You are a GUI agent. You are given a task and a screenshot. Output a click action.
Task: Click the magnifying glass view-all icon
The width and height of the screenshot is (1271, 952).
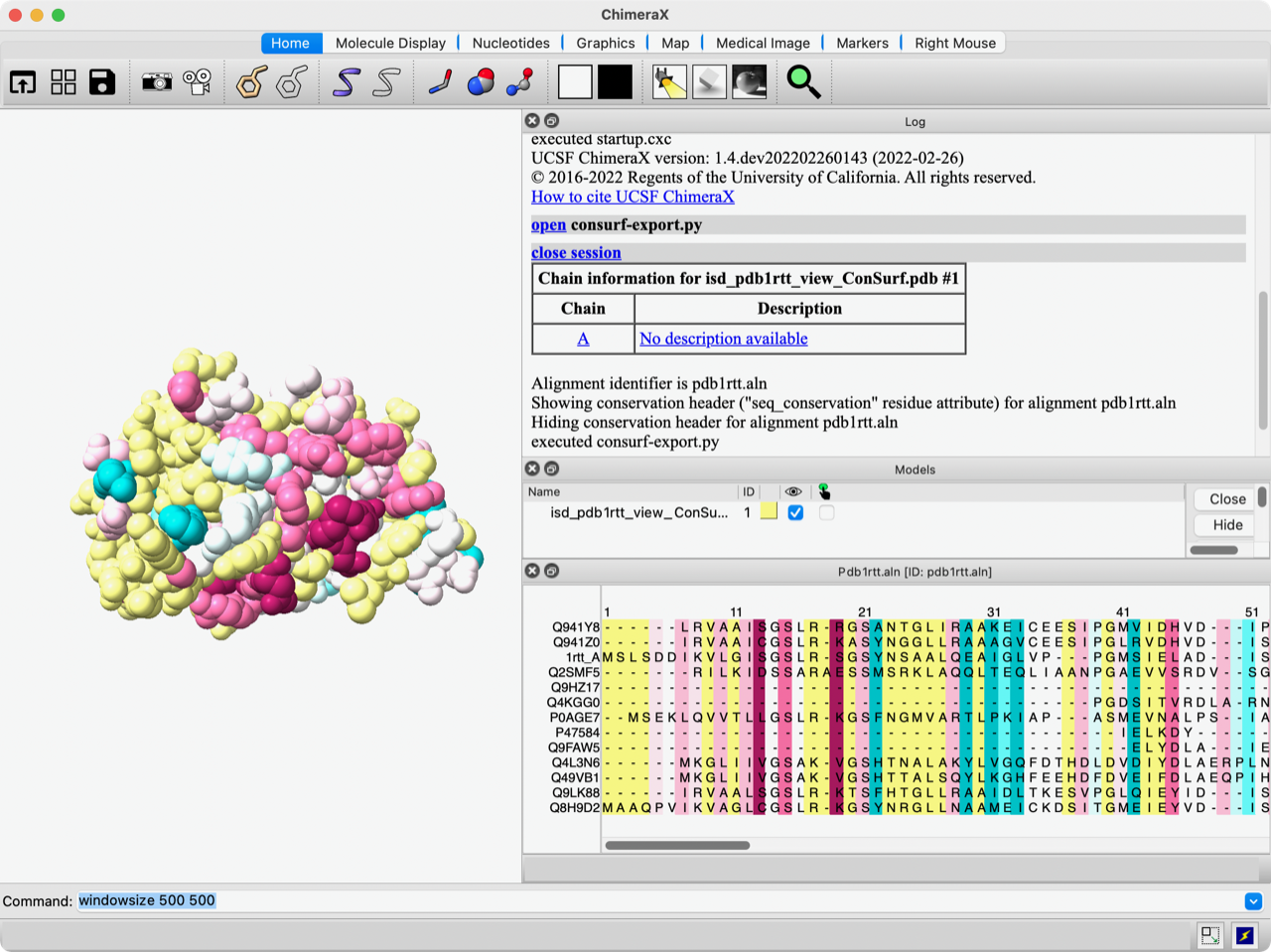803,82
